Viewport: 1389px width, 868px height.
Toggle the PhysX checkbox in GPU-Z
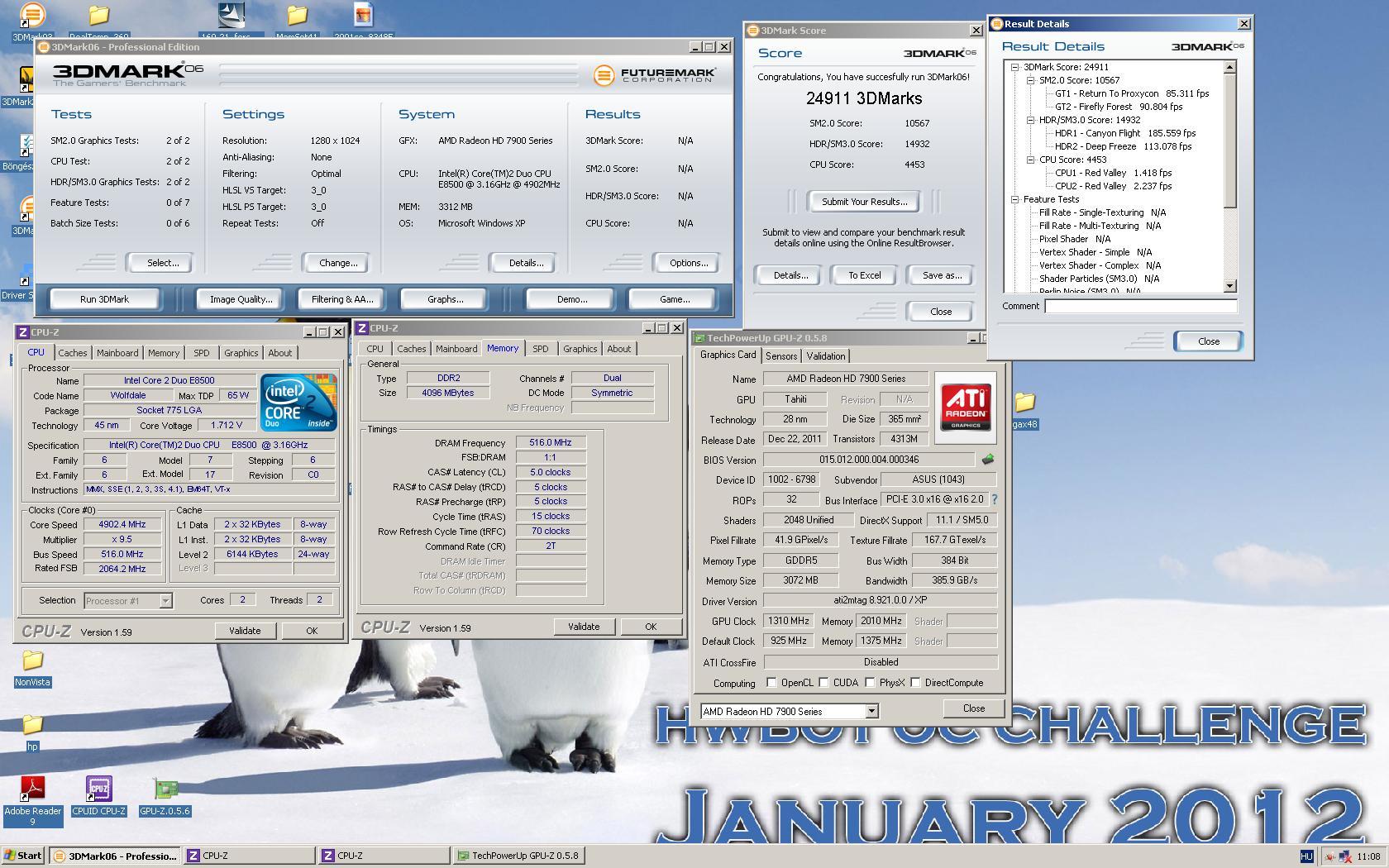[x=870, y=683]
